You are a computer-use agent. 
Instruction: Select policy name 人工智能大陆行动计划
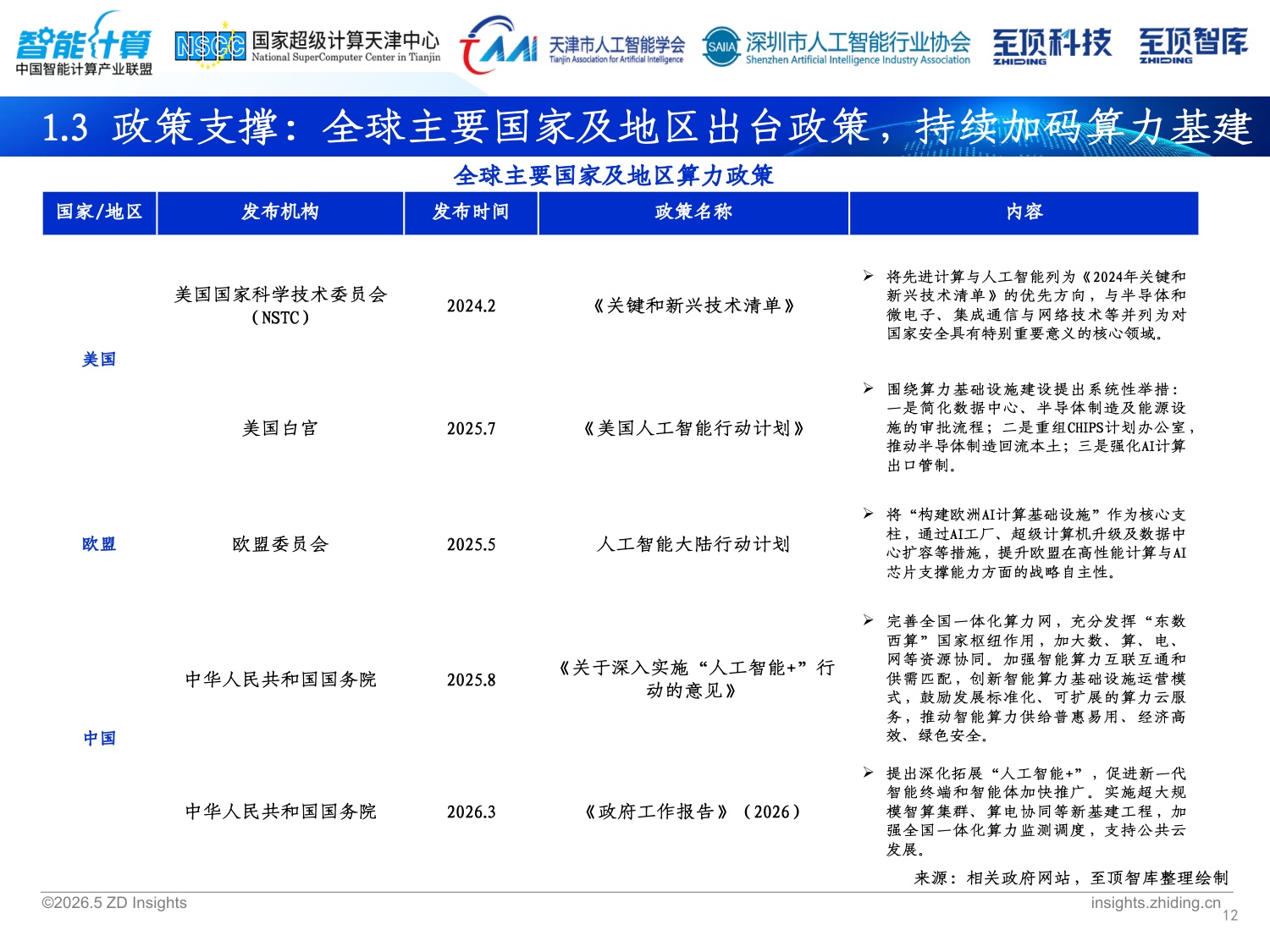(x=693, y=544)
